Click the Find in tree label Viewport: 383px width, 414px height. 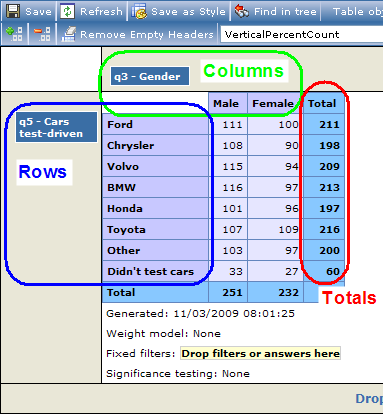[x=285, y=12]
